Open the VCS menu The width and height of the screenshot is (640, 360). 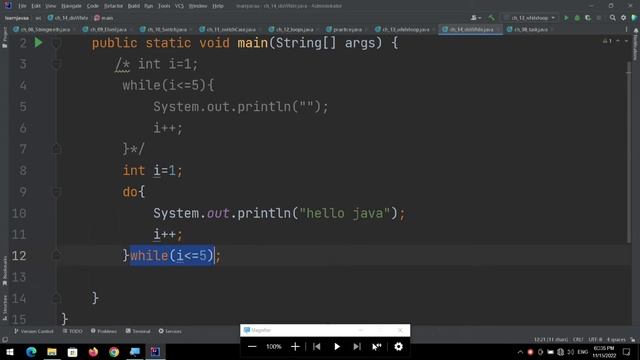click(179, 6)
